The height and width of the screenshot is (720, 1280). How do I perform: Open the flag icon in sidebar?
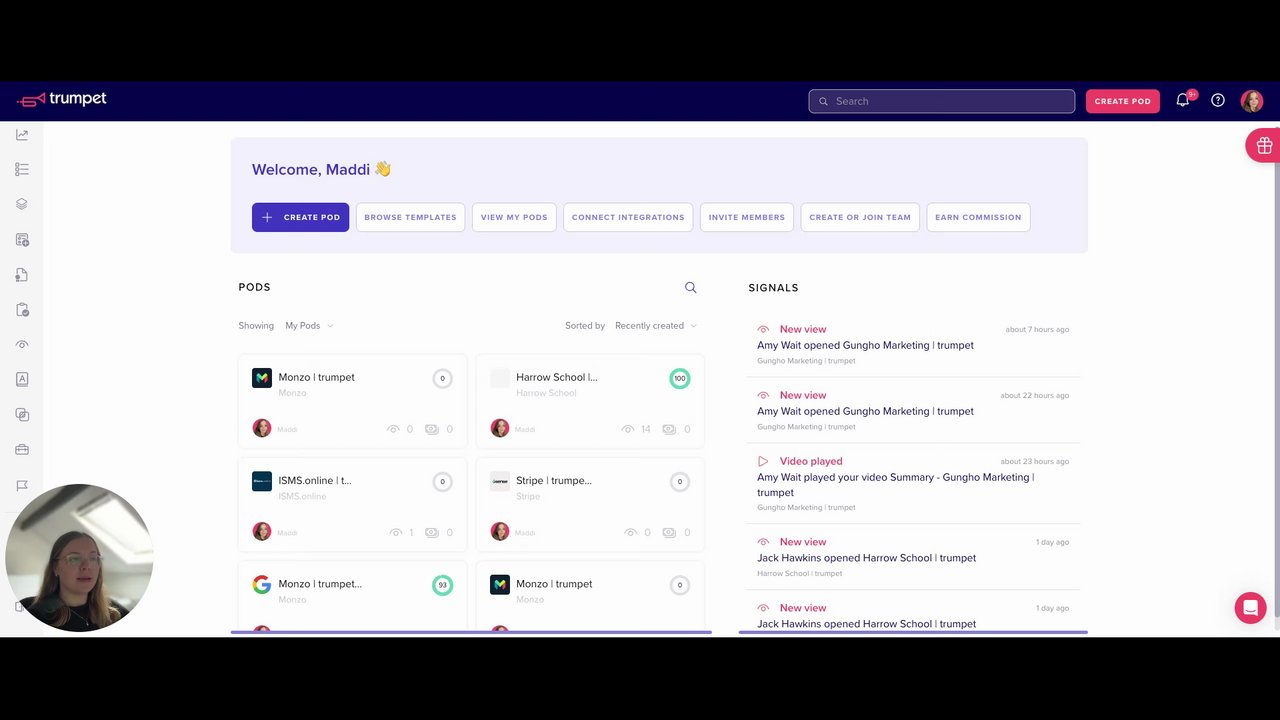(x=22, y=485)
